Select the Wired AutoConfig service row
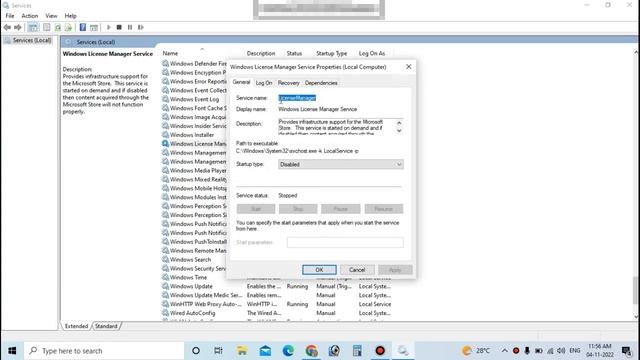The width and height of the screenshot is (640, 360). click(x=277, y=313)
